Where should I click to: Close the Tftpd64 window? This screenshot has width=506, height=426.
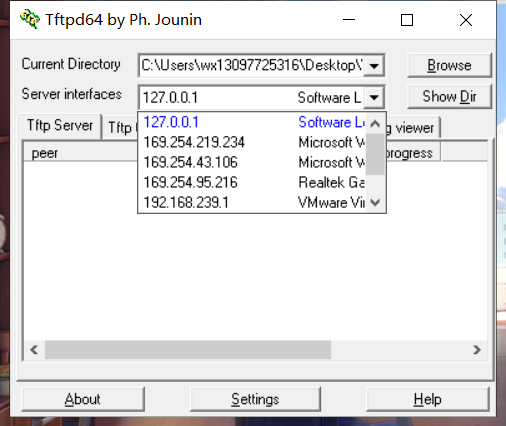tap(466, 20)
